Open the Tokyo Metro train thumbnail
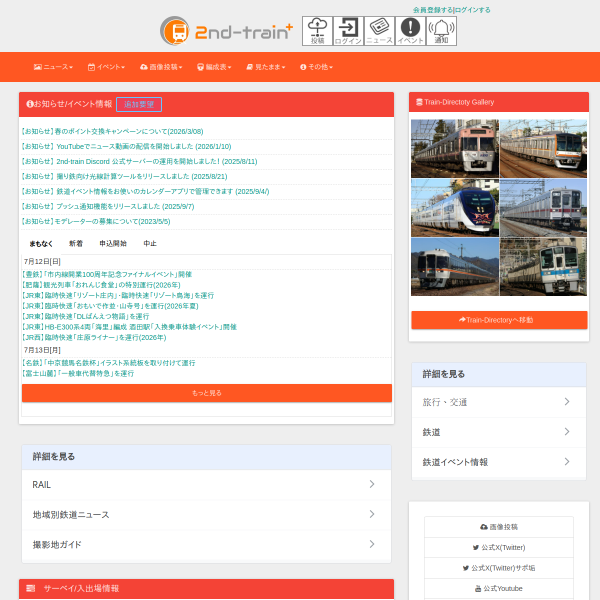Screen dimensions: 600x600 (x=543, y=148)
